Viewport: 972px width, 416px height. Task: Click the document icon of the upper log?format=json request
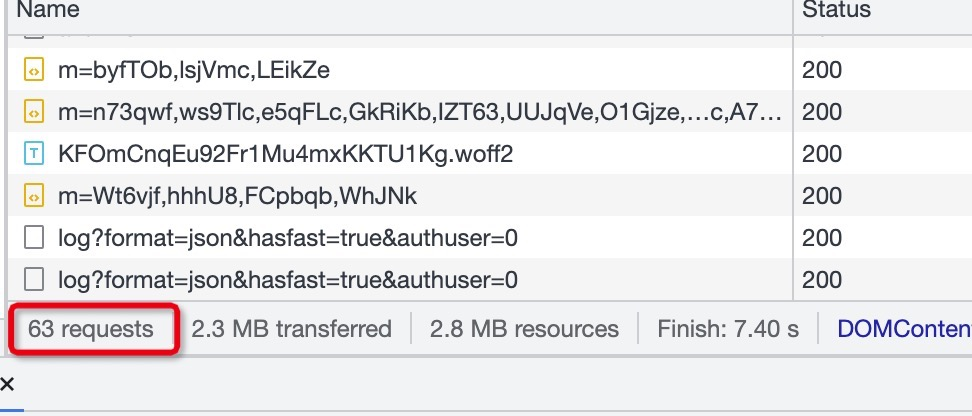click(x=33, y=238)
